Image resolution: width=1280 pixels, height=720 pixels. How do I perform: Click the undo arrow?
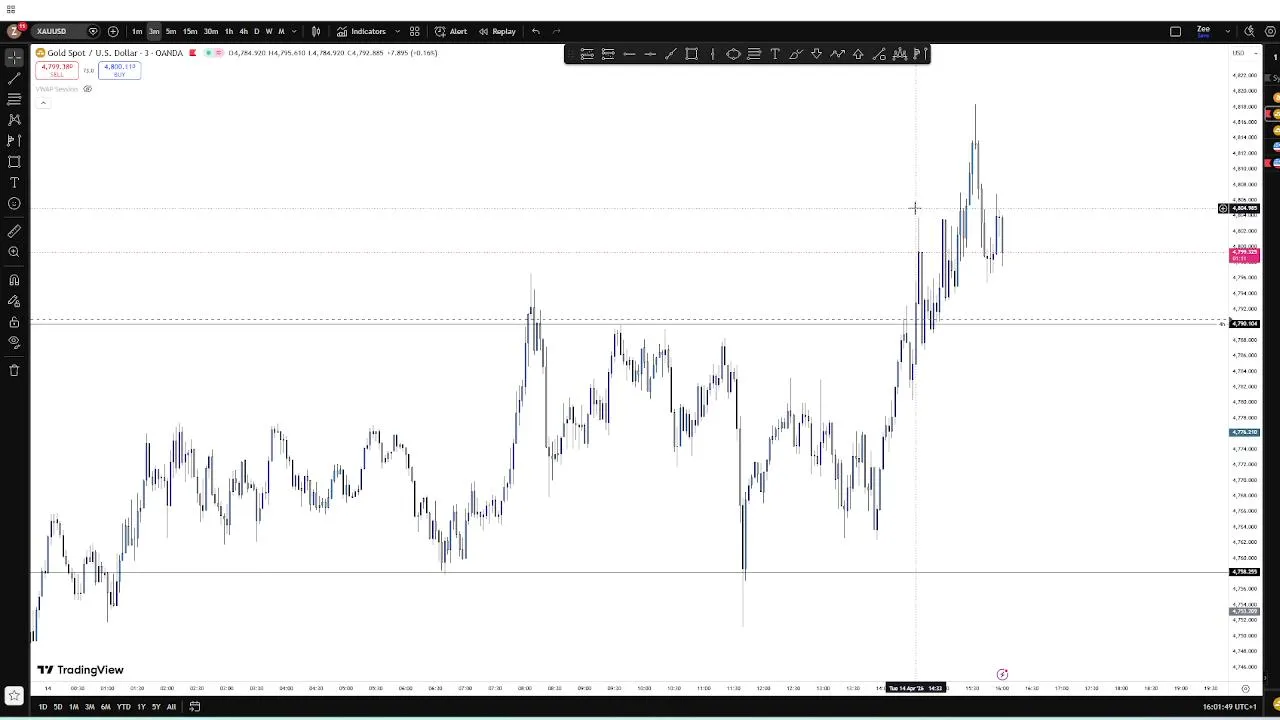coord(536,31)
